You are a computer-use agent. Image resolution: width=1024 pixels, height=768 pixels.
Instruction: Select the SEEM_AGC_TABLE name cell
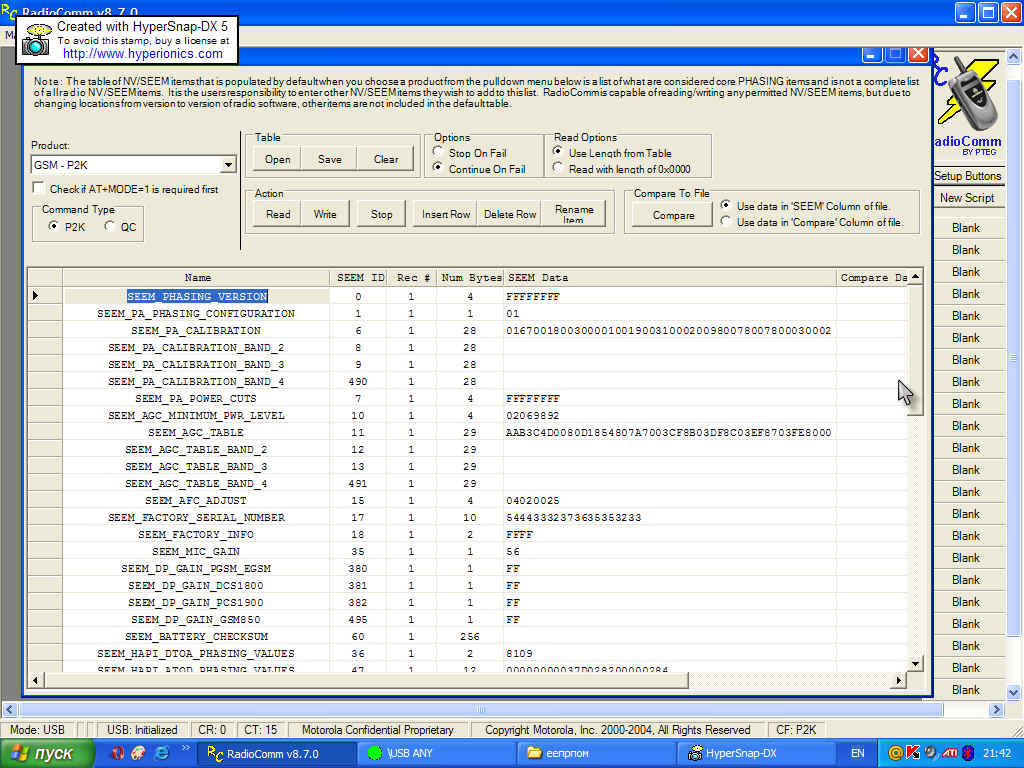tap(196, 432)
